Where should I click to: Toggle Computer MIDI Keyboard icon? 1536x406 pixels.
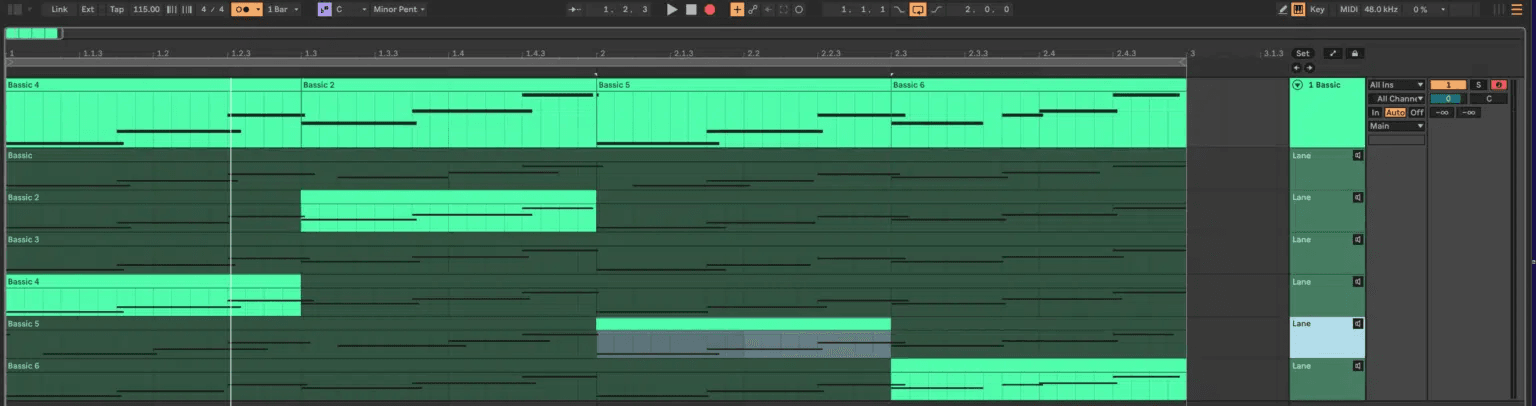[1298, 9]
